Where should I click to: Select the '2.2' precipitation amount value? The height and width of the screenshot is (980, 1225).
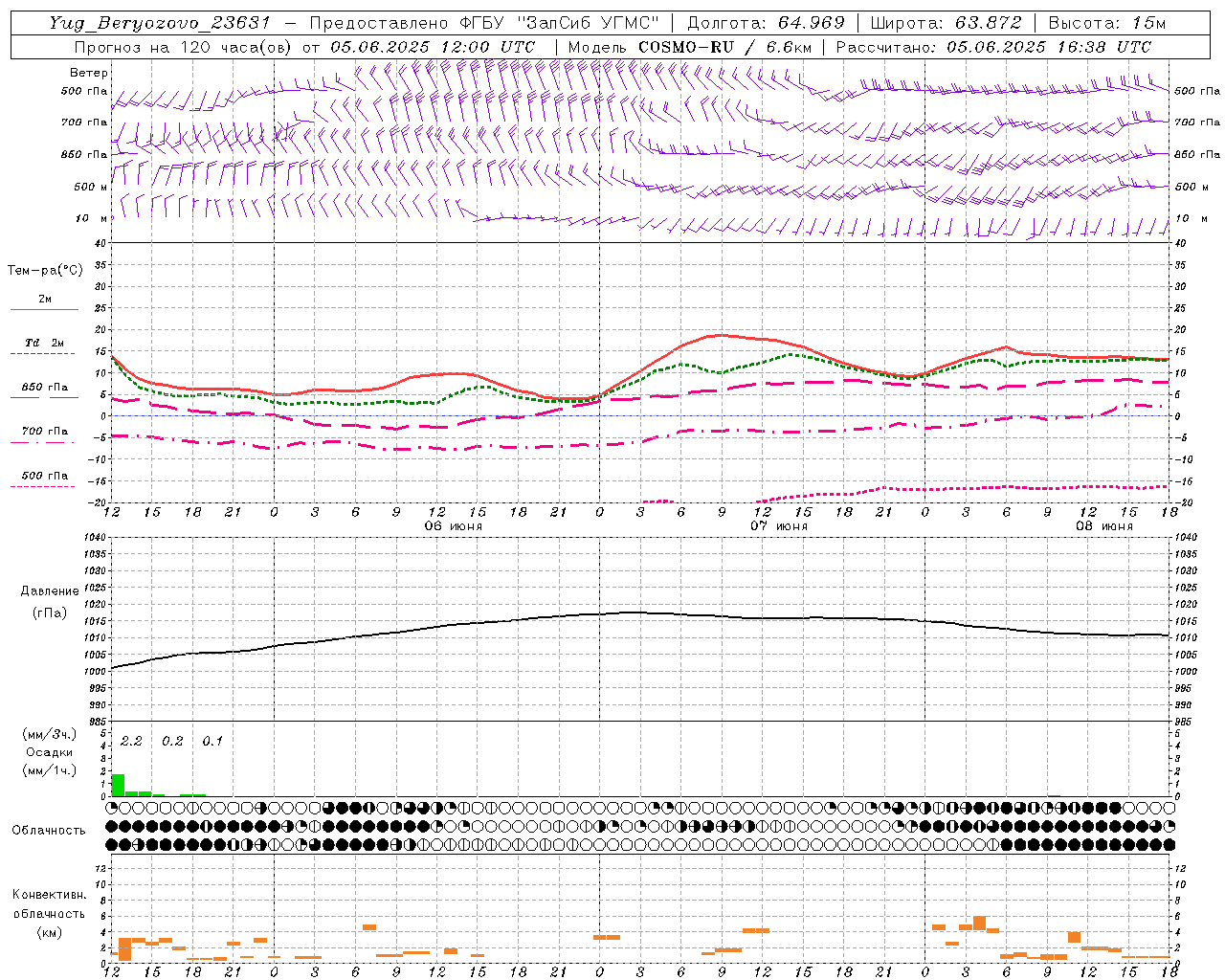coord(131,742)
